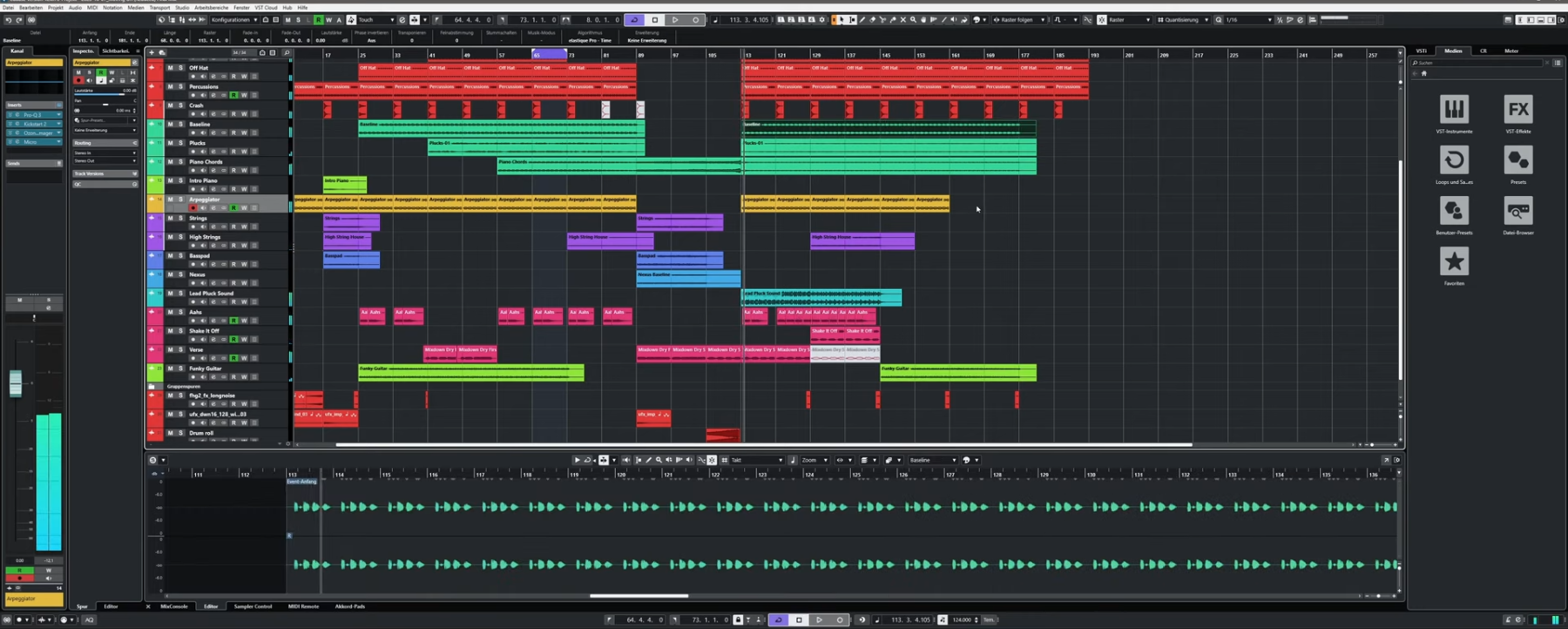Open Zoom dropdown in lower editor

point(815,460)
